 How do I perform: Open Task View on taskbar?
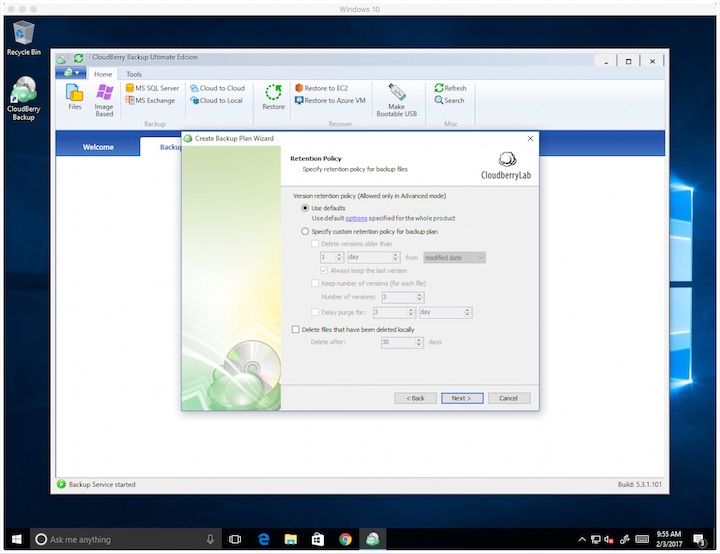click(235, 539)
